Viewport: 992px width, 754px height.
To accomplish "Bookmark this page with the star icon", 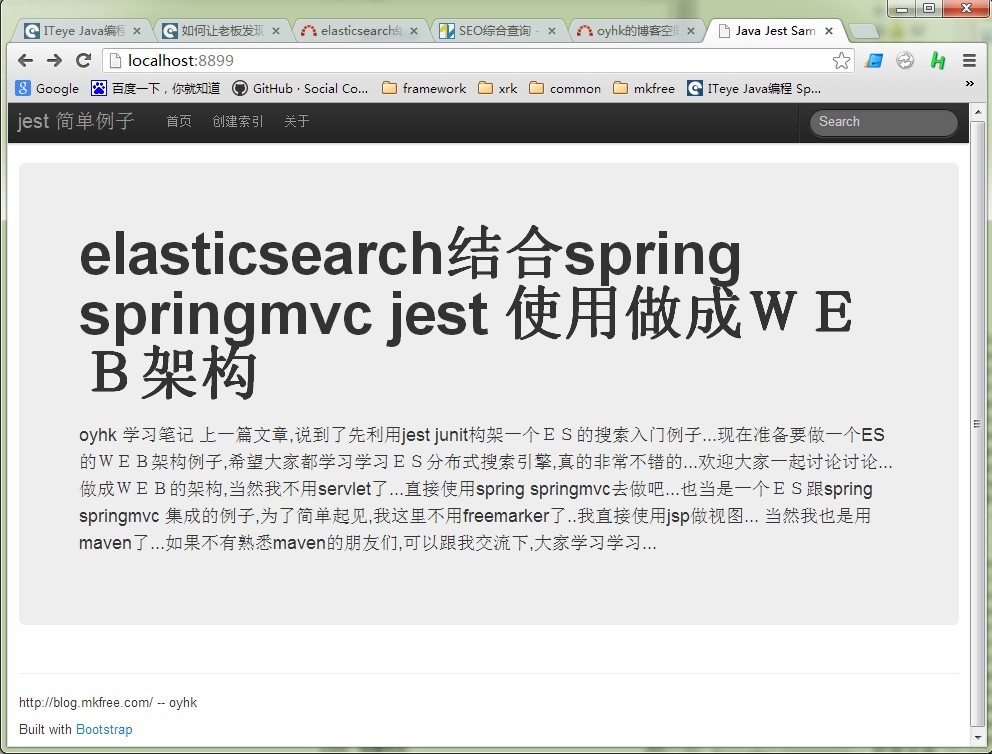I will coord(841,61).
